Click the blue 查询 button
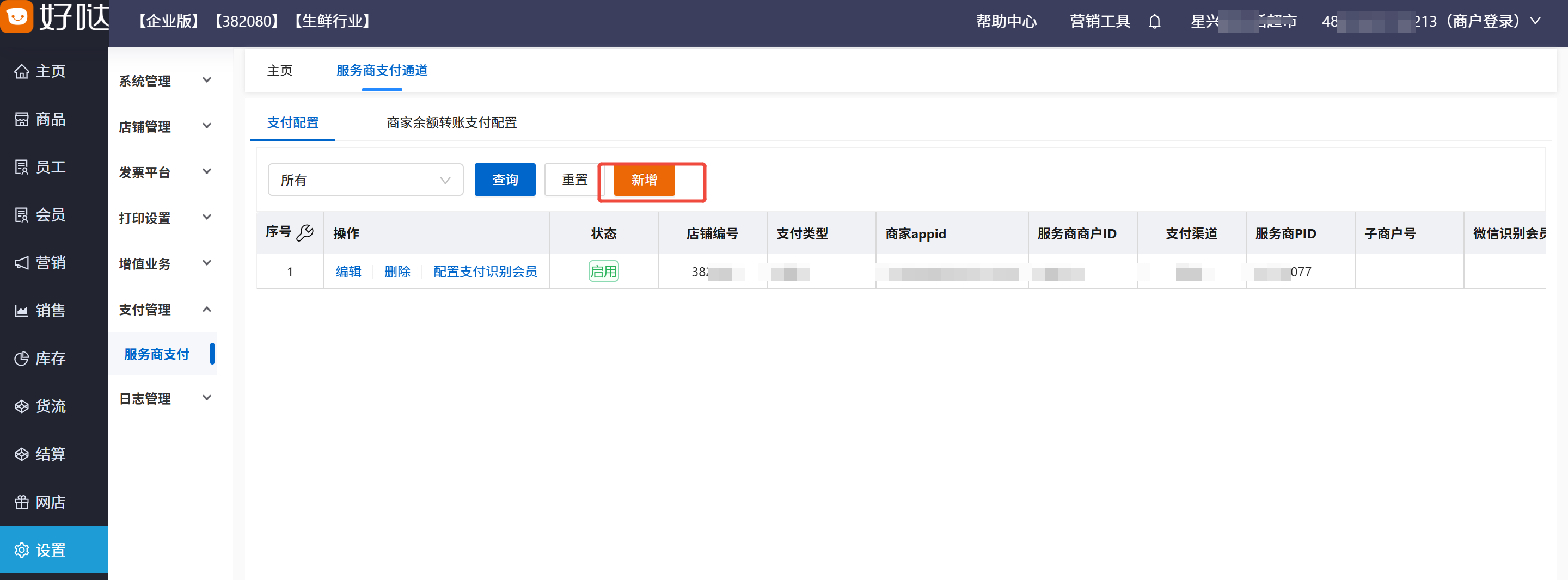Image resolution: width=1568 pixels, height=580 pixels. (505, 180)
